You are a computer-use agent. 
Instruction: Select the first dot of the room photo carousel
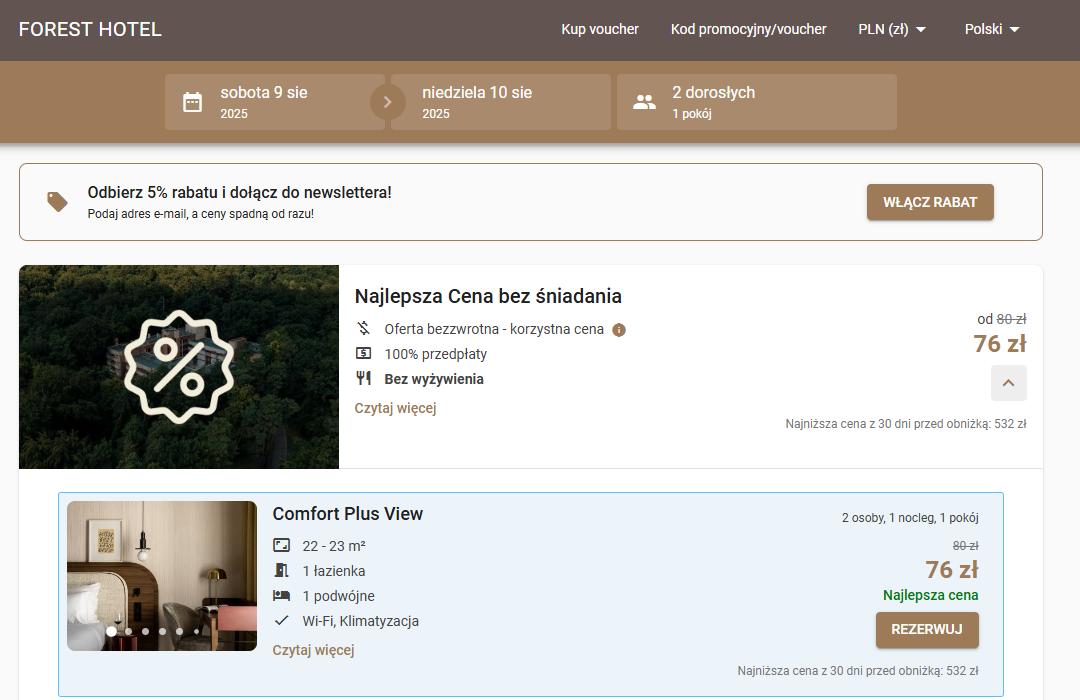pos(112,631)
